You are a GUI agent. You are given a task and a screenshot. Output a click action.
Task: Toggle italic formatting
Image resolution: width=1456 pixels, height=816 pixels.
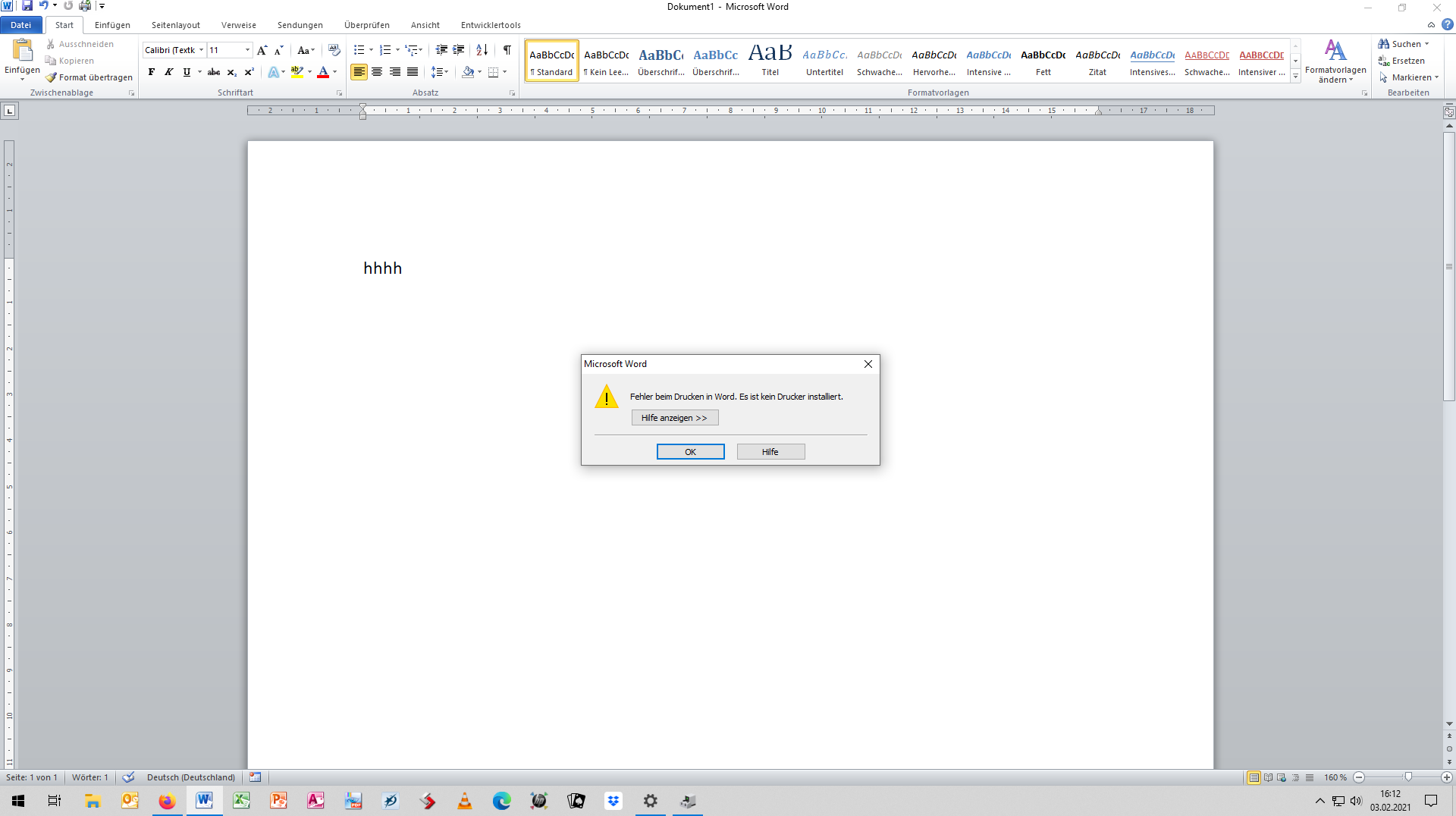(x=168, y=72)
